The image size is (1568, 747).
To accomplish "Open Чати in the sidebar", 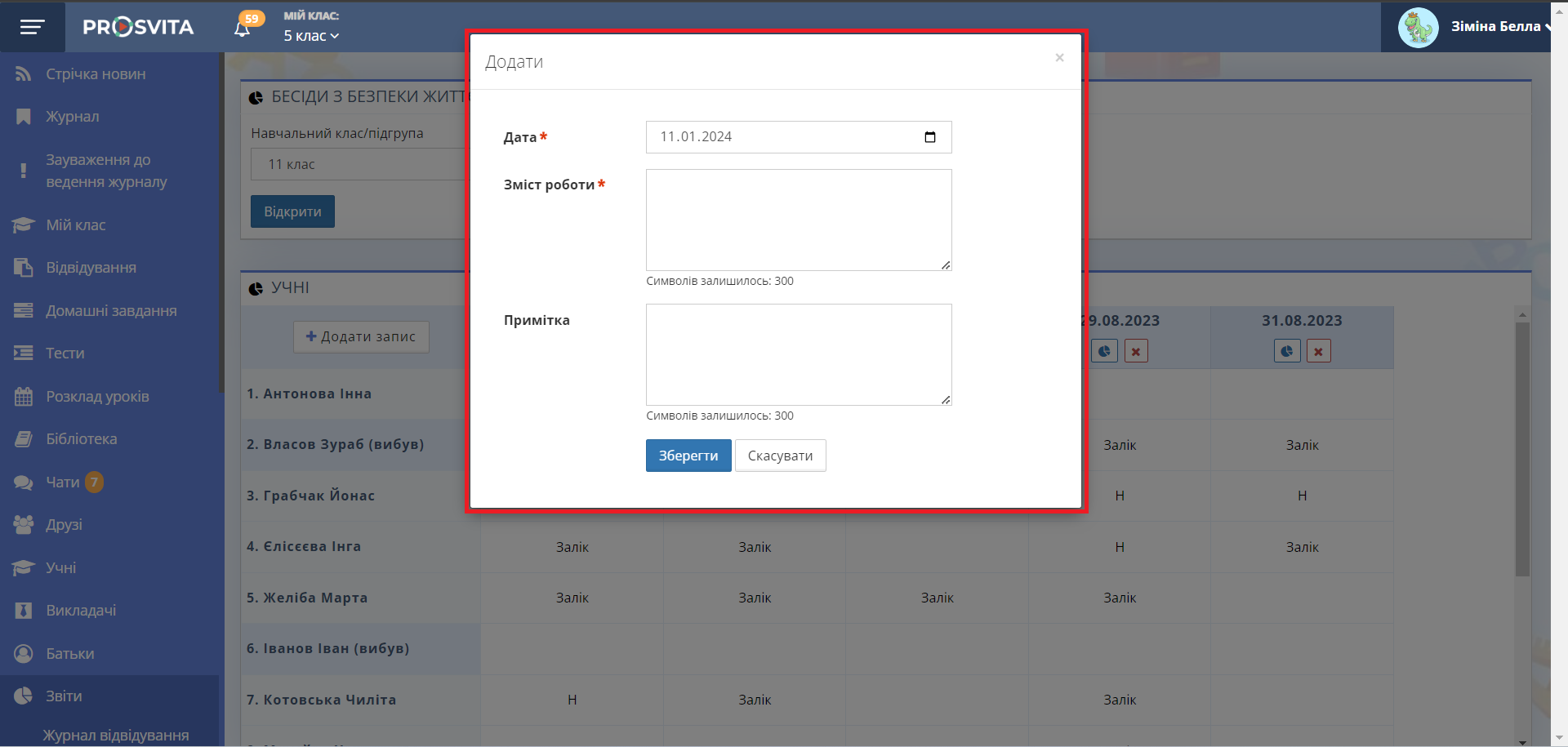I will tap(63, 482).
